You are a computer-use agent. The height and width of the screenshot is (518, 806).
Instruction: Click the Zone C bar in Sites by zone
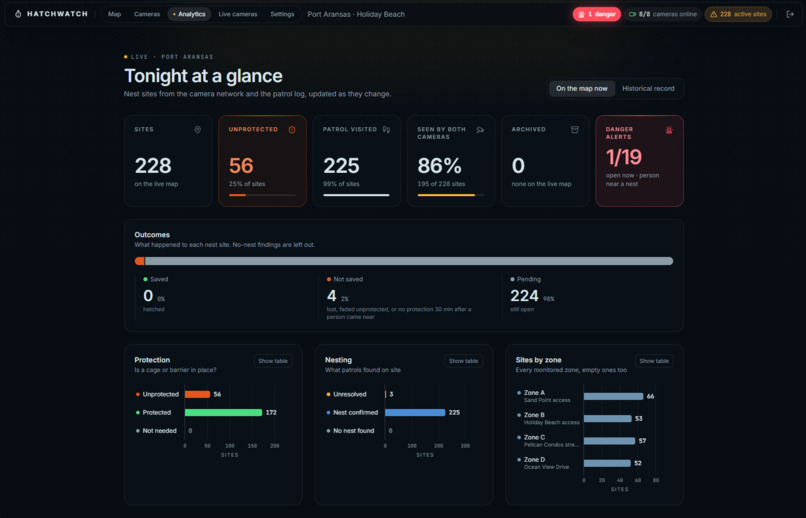[x=609, y=441]
